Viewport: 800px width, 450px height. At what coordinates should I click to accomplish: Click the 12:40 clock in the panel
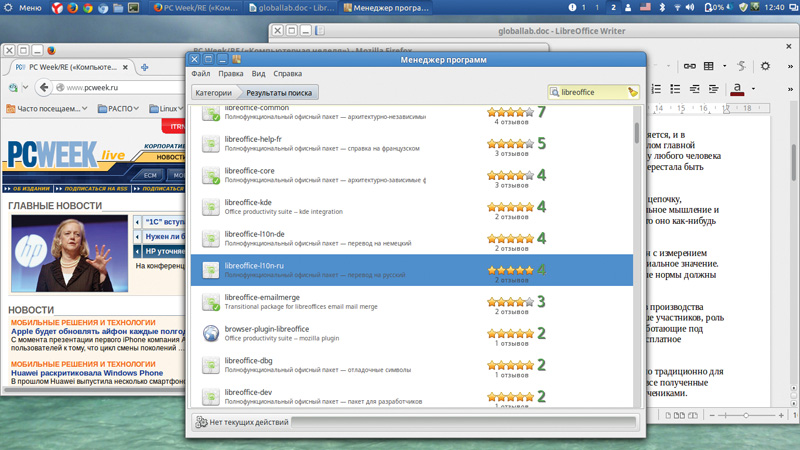pyautogui.click(x=774, y=8)
